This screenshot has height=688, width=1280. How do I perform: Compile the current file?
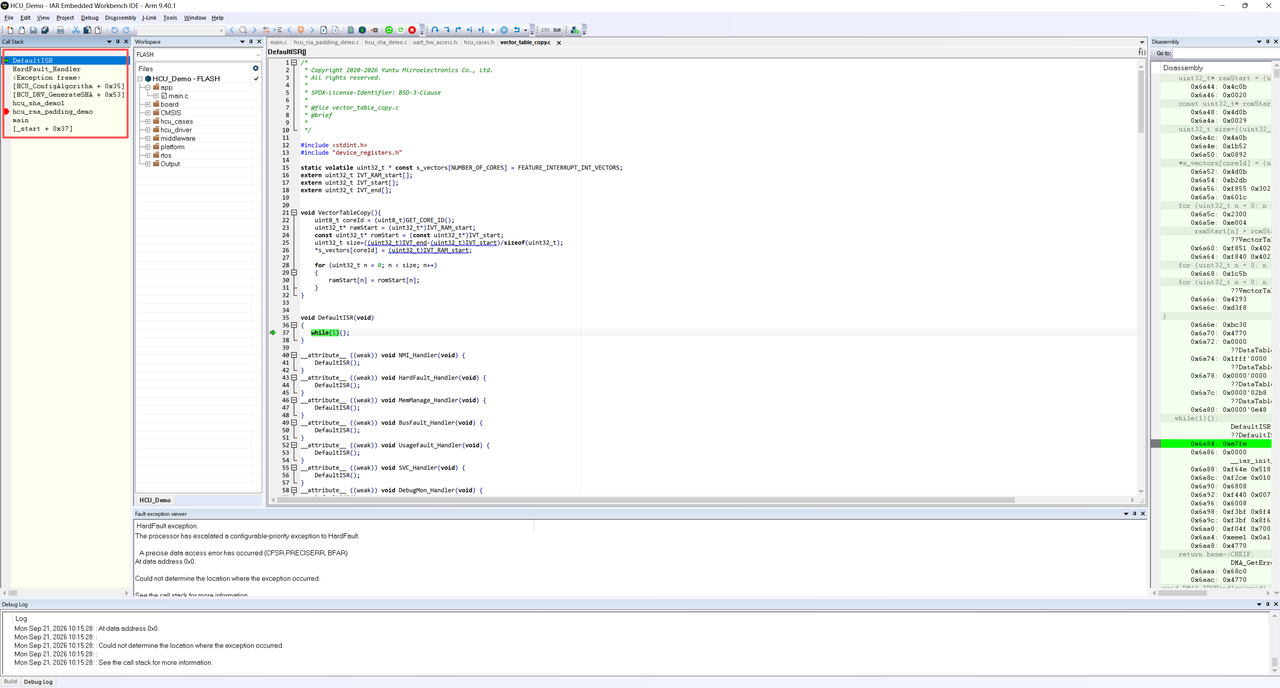point(350,30)
